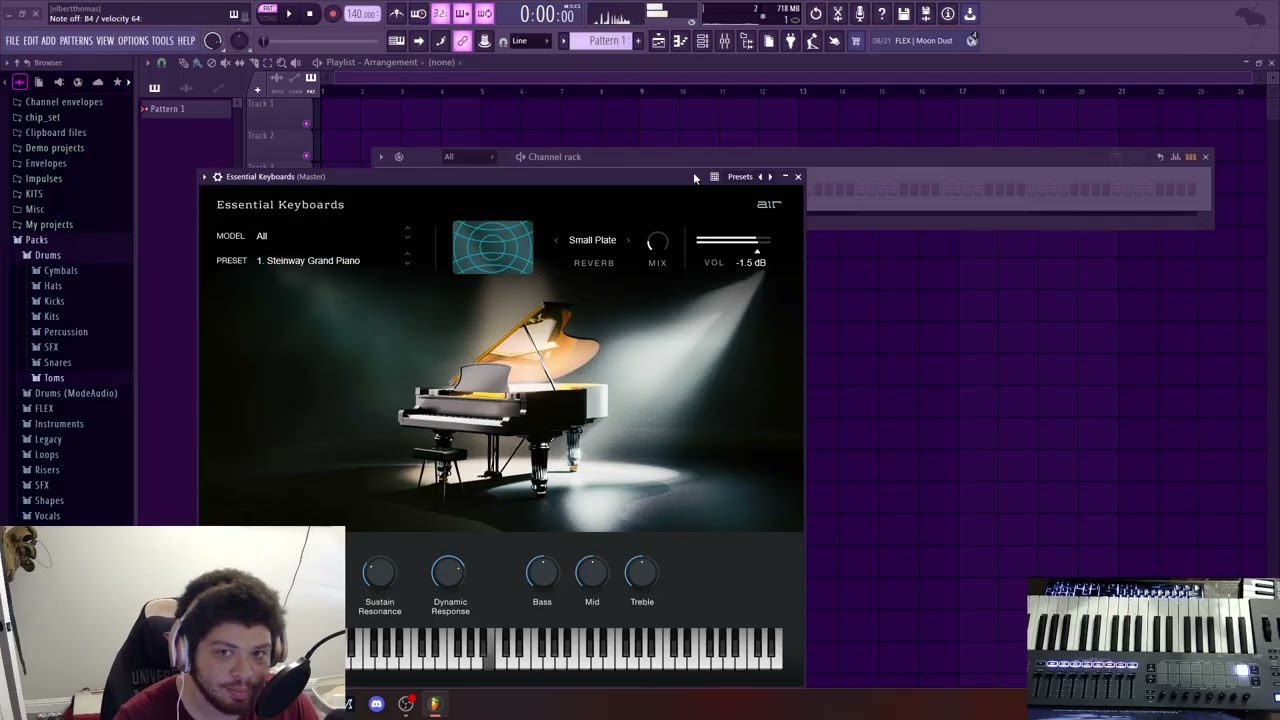Click the tempo field showing 140
Viewport: 1280px width, 720px height.
coord(361,14)
